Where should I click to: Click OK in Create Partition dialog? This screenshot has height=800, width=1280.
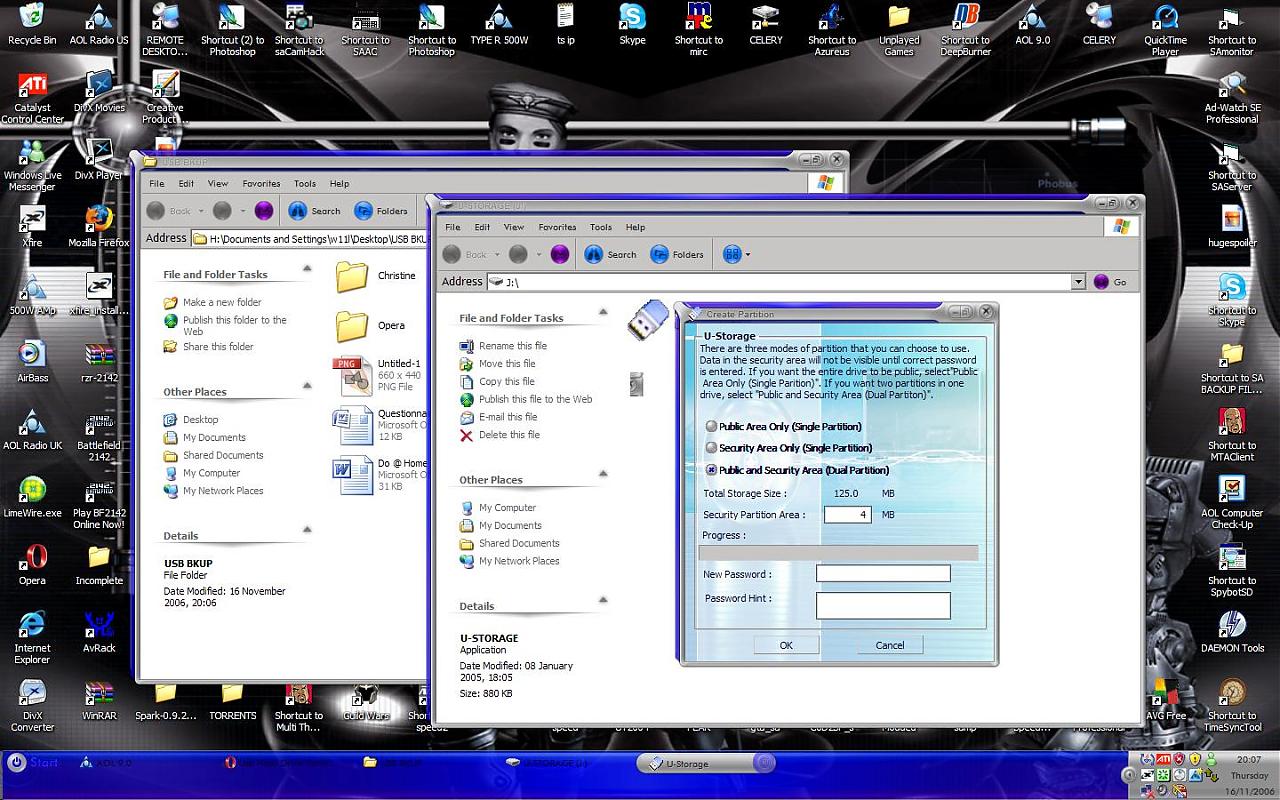click(786, 645)
